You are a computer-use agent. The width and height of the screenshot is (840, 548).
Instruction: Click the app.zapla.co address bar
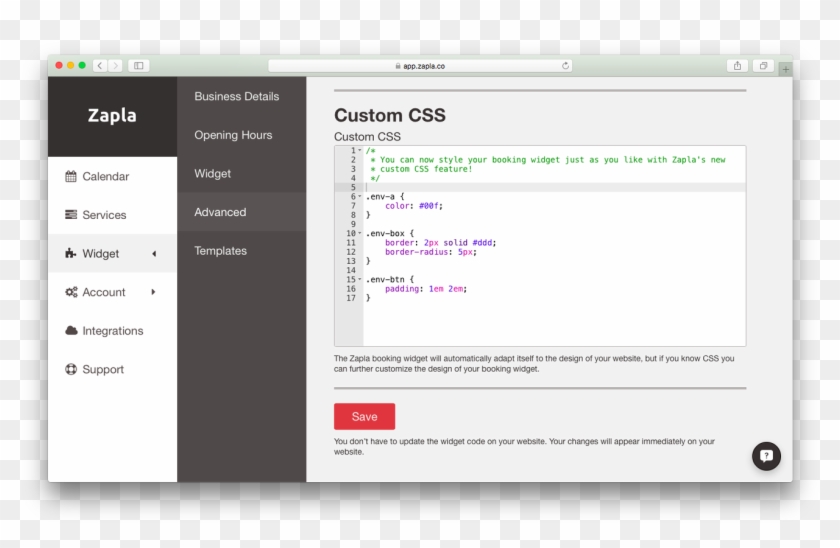[420, 66]
